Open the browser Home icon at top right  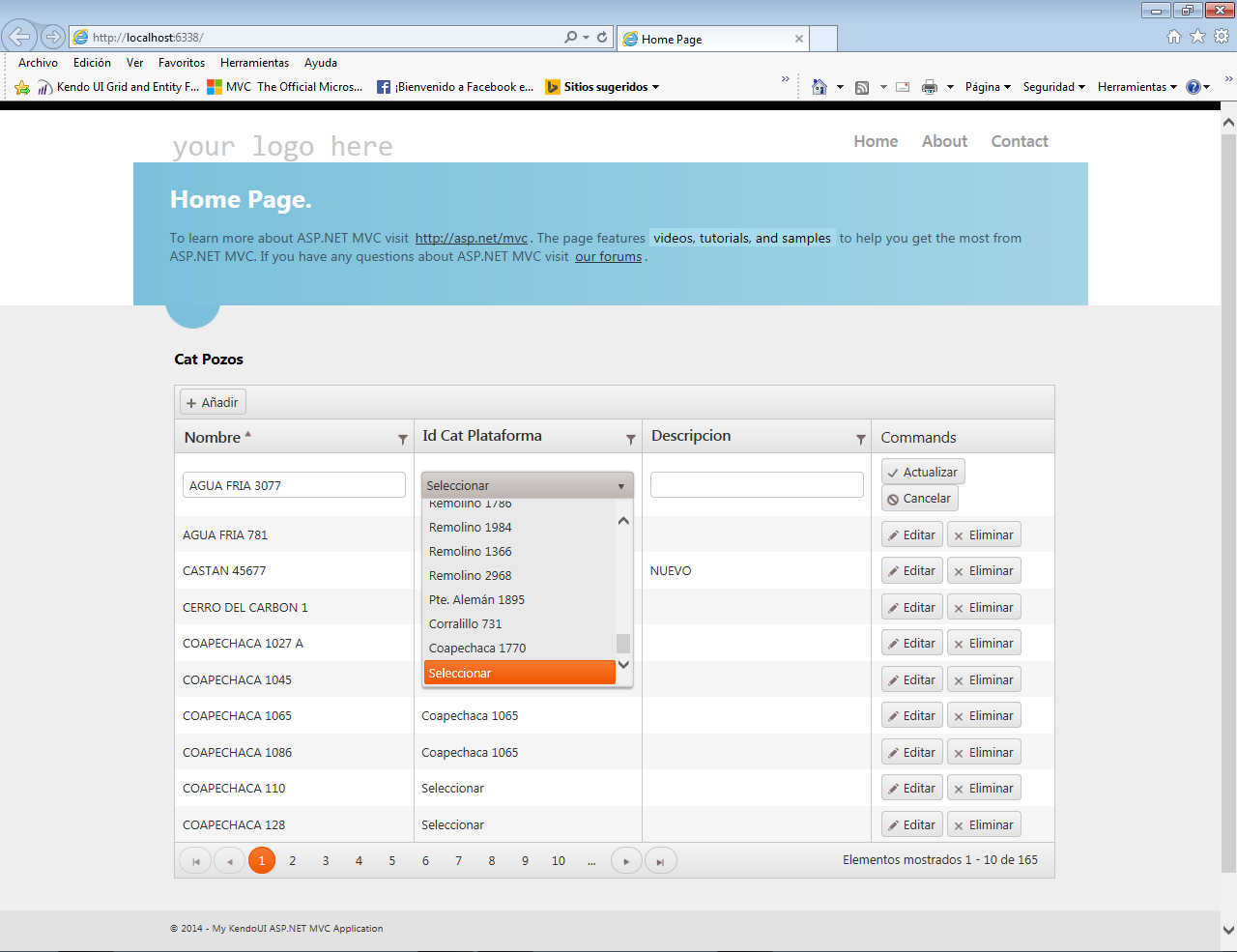[x=1174, y=37]
